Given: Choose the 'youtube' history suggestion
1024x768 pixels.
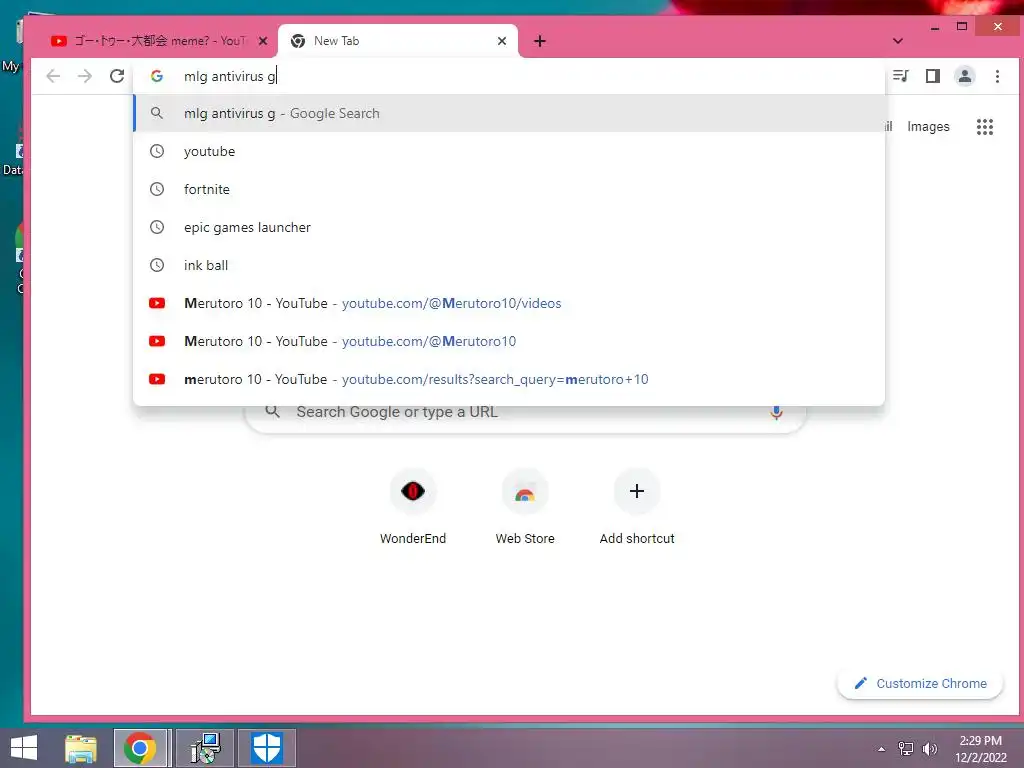Looking at the screenshot, I should click(509, 151).
